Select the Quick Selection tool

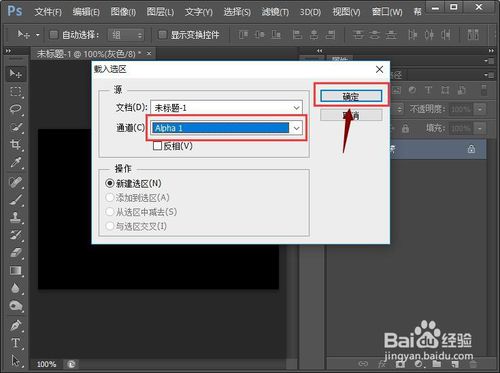(15, 127)
